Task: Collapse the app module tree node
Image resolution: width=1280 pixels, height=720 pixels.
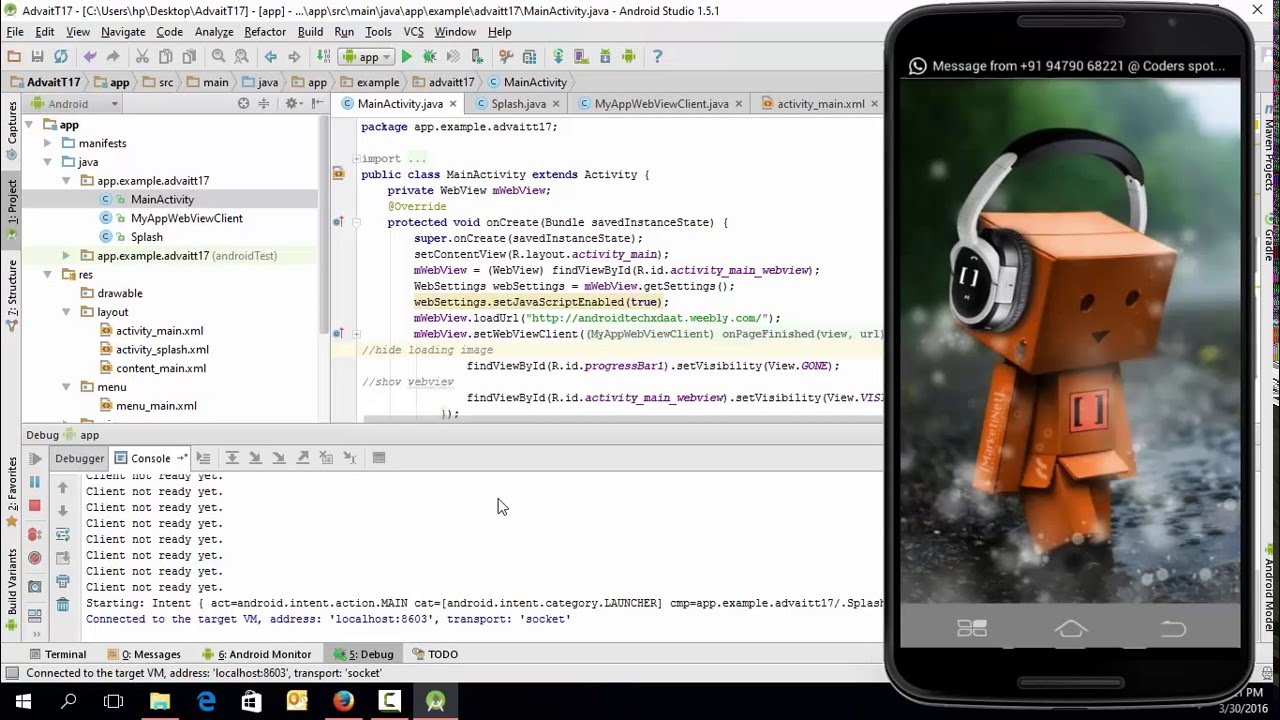Action: 29,125
